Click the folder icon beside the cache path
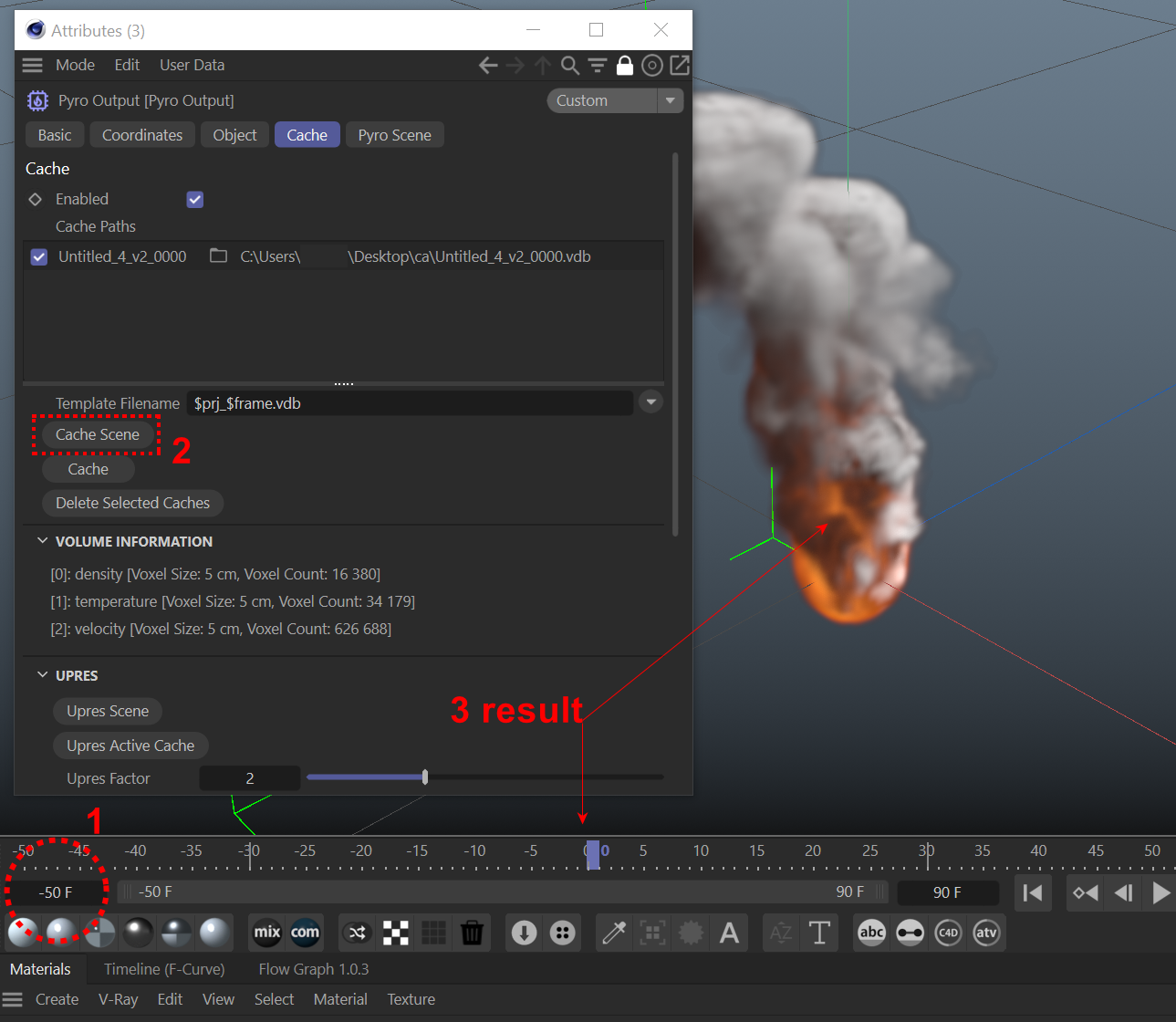The image size is (1176, 1022). [218, 255]
